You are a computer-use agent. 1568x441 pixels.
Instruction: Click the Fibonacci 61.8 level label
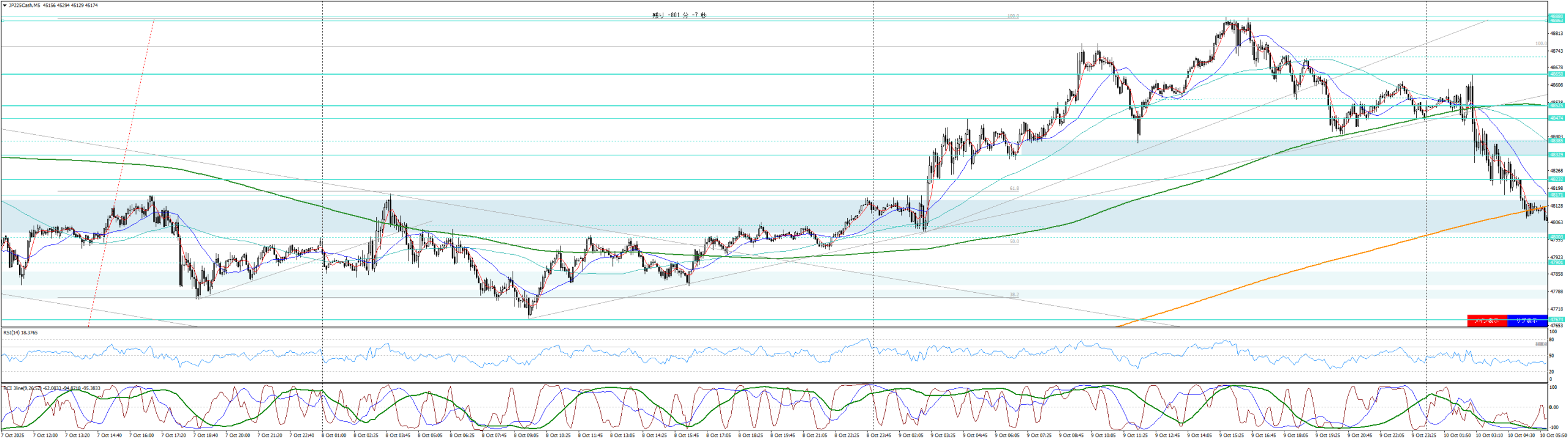1014,189
